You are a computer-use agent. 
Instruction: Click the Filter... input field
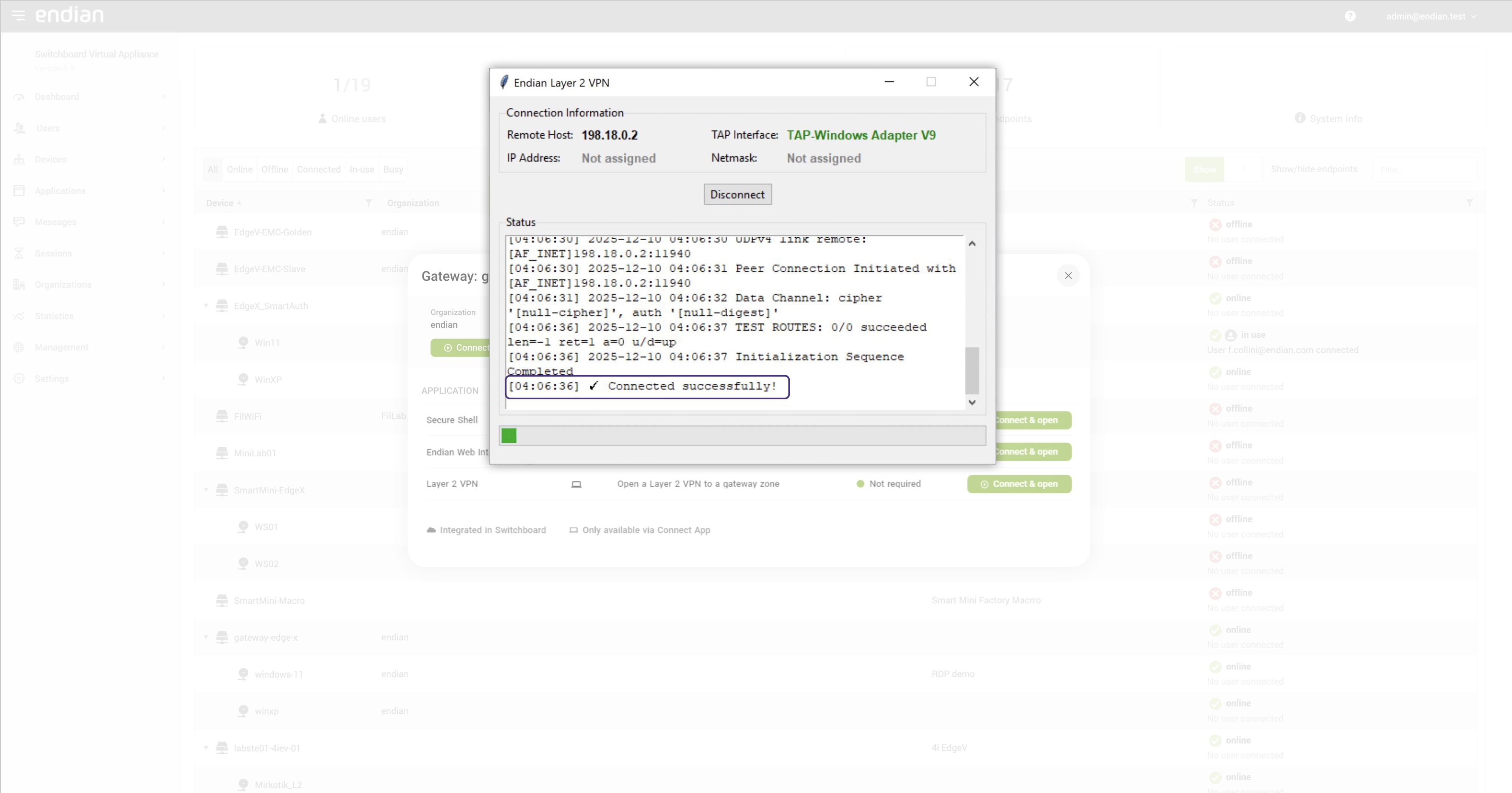pyautogui.click(x=1425, y=170)
